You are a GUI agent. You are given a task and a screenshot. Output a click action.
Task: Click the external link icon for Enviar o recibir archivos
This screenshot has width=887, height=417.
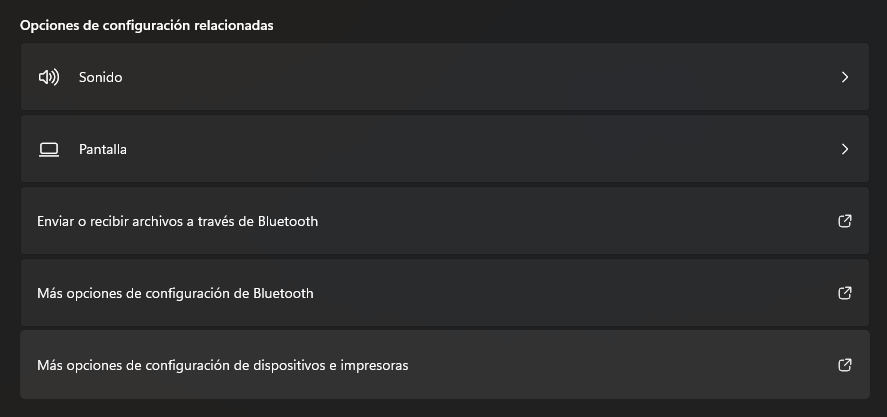click(x=845, y=221)
